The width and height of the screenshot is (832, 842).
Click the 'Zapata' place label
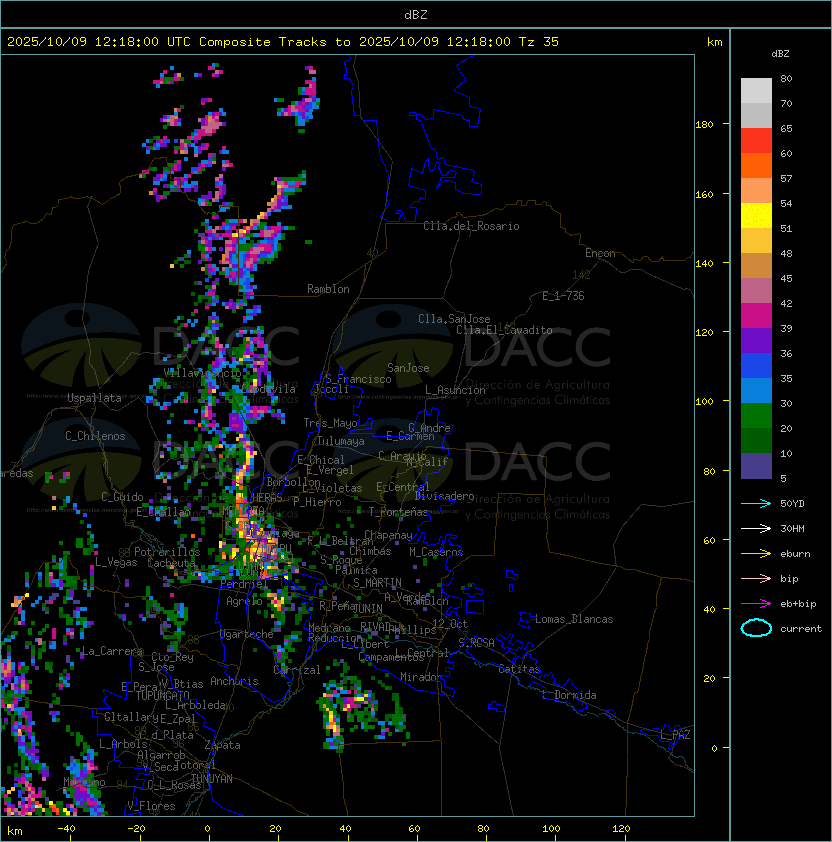click(222, 745)
